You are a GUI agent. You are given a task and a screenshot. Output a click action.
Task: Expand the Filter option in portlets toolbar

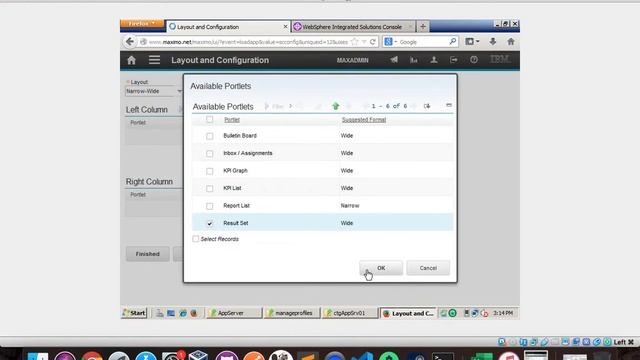(x=278, y=106)
